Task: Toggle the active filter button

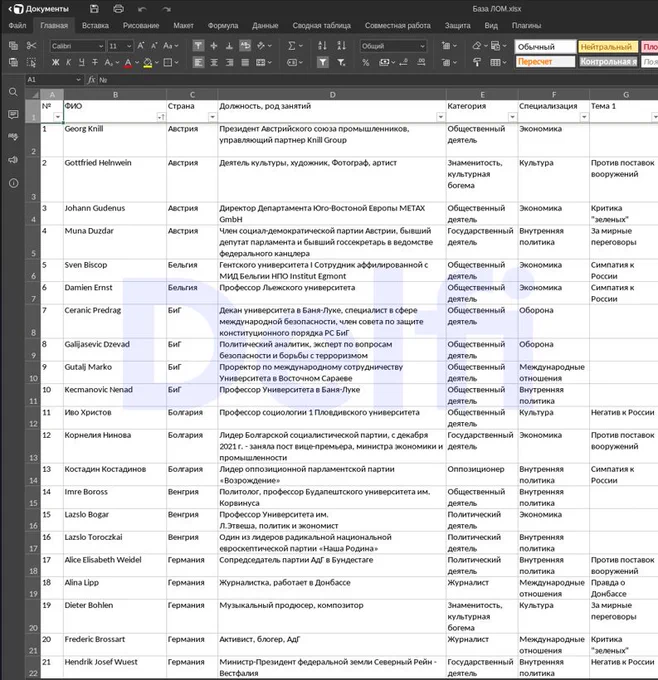Action: coord(322,62)
